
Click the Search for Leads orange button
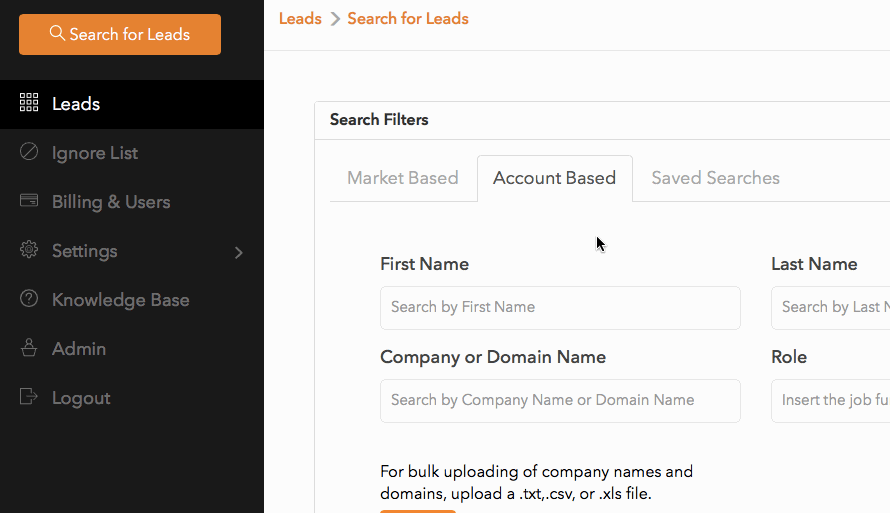pos(120,35)
